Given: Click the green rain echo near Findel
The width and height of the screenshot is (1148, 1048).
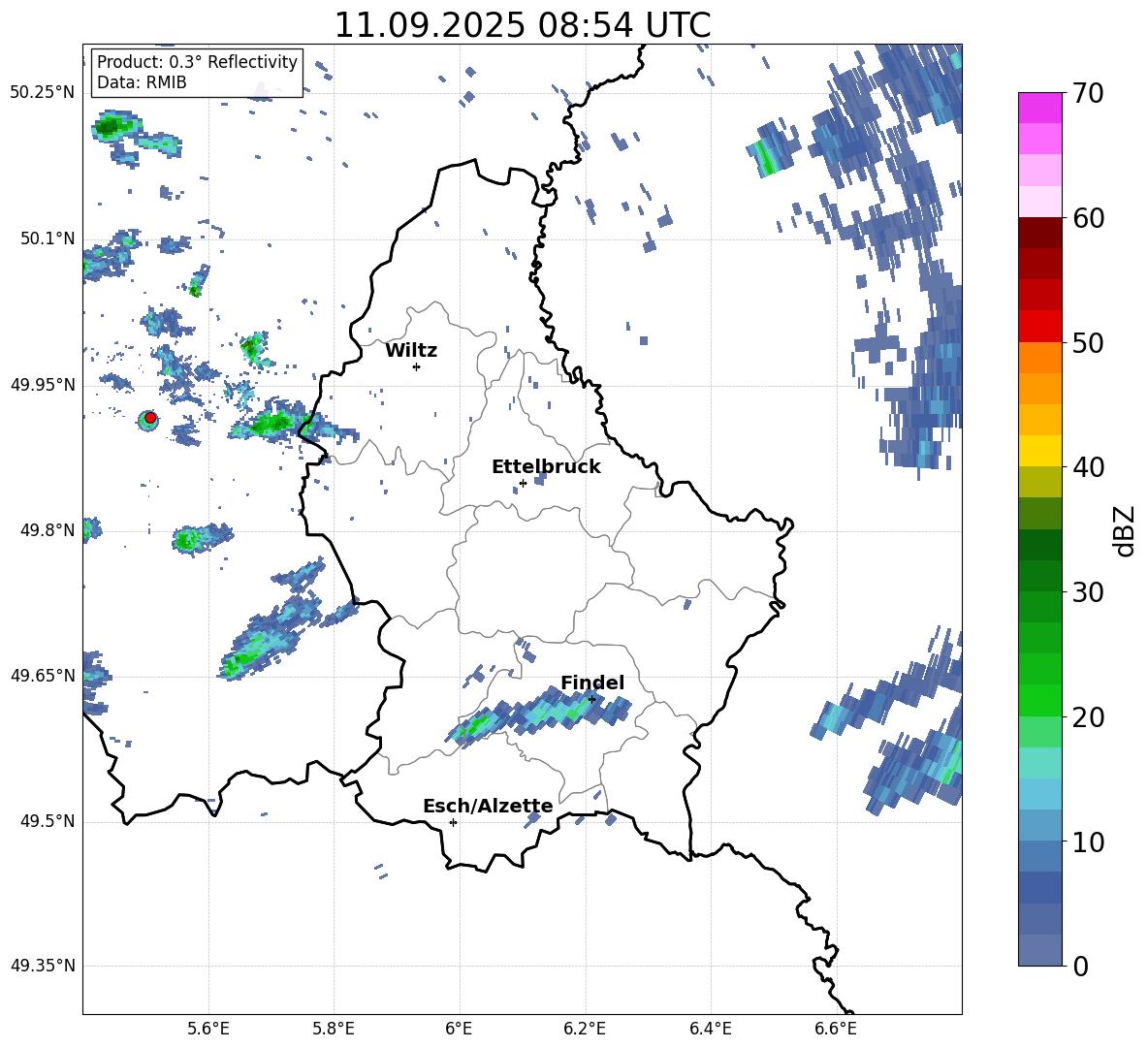Looking at the screenshot, I should (x=477, y=726).
